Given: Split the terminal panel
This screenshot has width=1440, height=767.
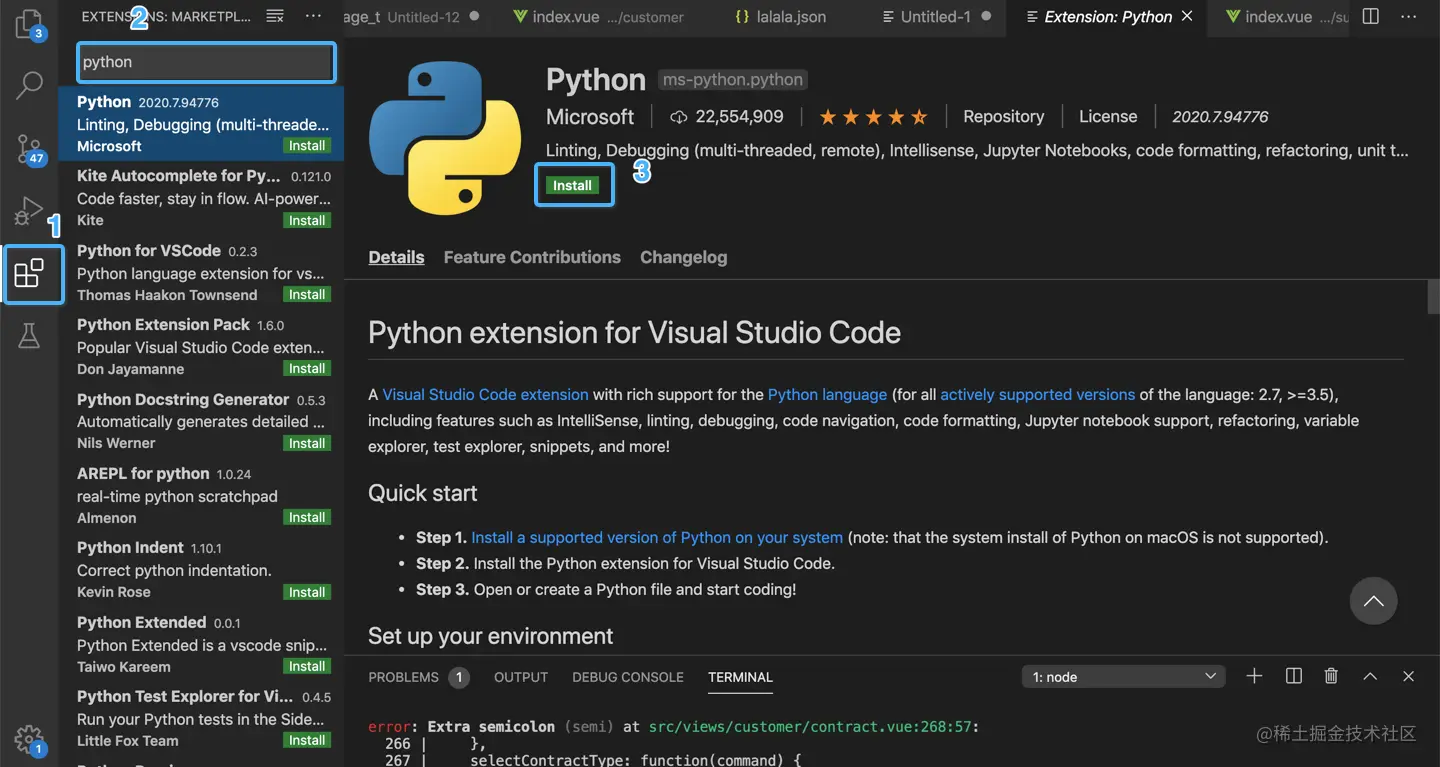Looking at the screenshot, I should coord(1293,677).
